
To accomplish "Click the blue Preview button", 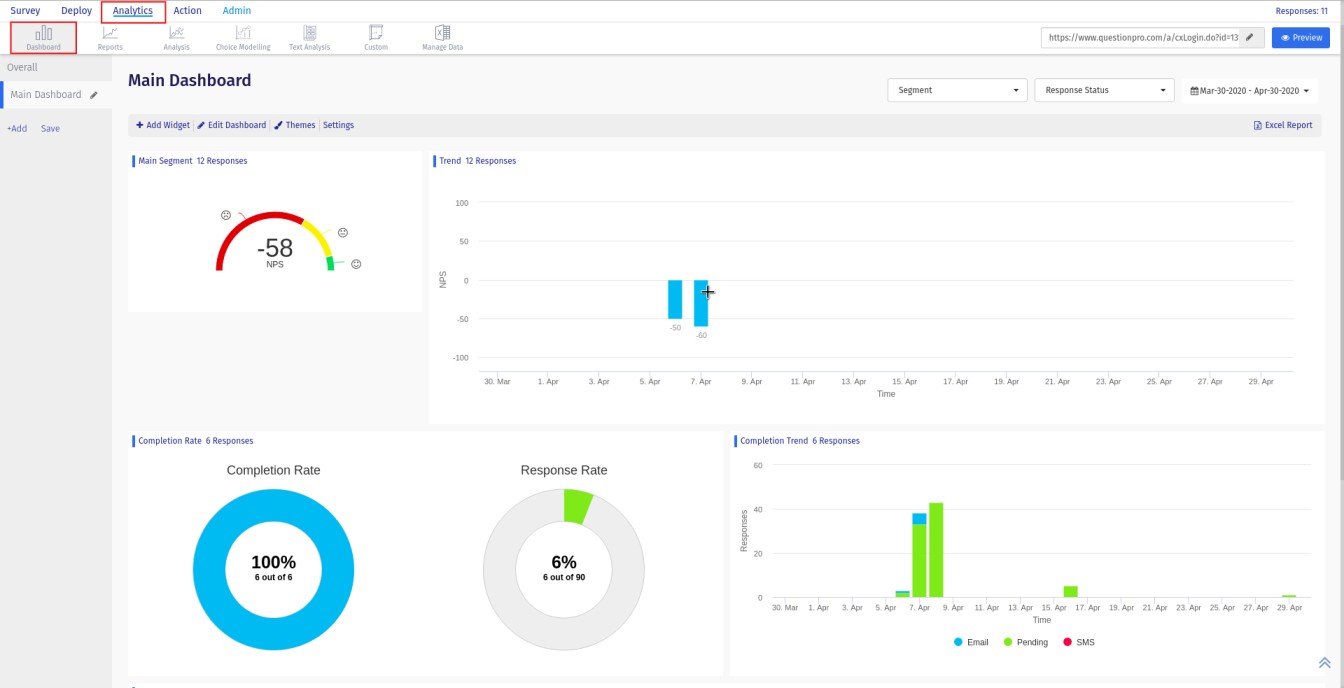I will pyautogui.click(x=1300, y=37).
